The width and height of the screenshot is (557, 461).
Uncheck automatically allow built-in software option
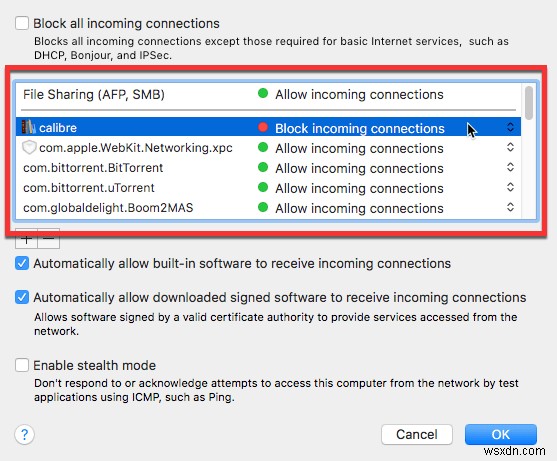tap(22, 263)
